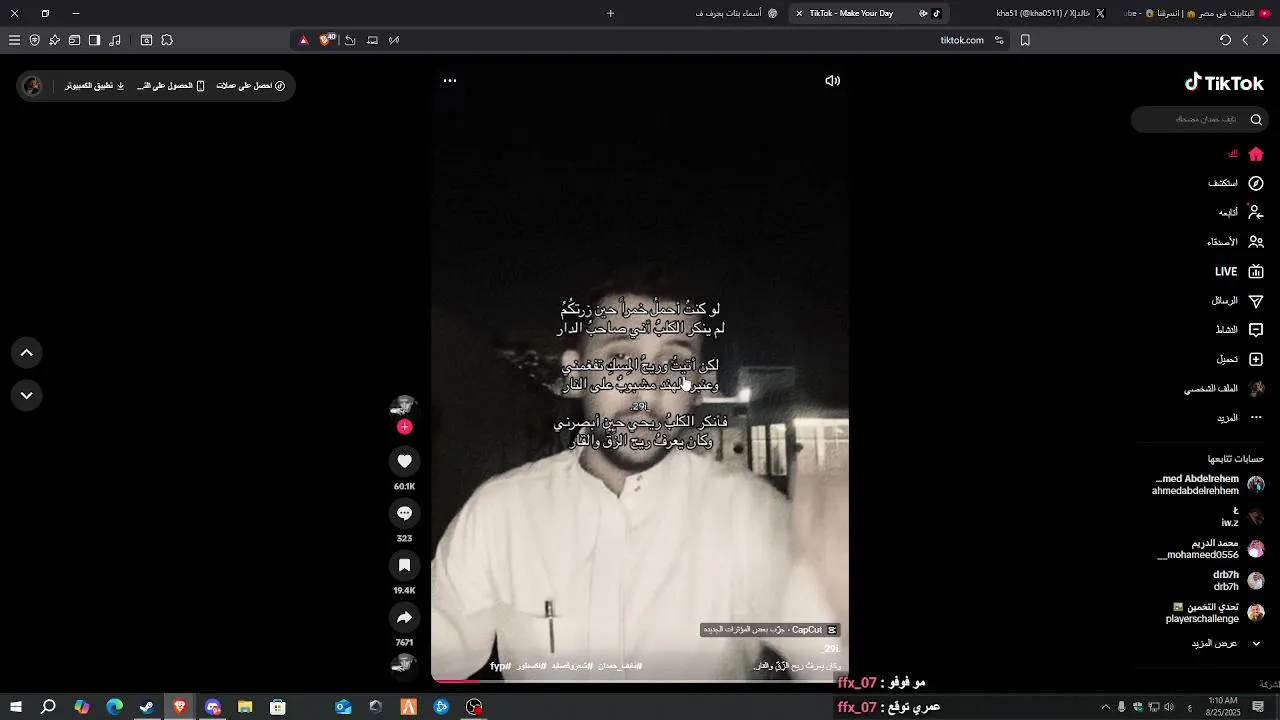Go back using the browser's left arrow

tap(1245, 40)
